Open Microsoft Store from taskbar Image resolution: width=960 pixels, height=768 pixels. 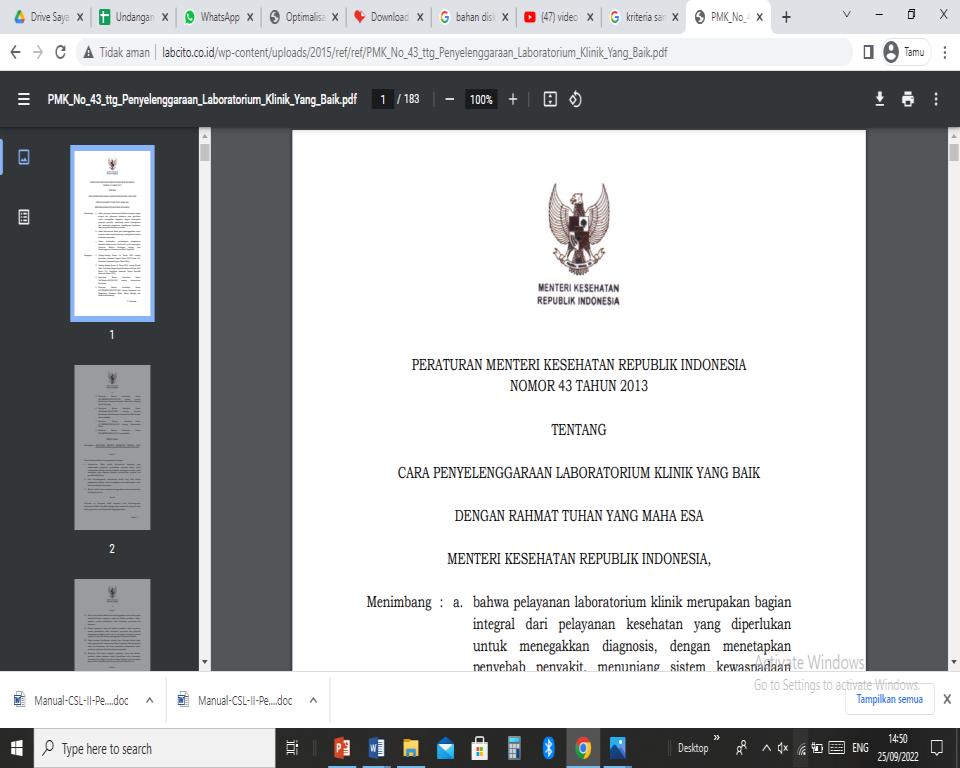479,748
